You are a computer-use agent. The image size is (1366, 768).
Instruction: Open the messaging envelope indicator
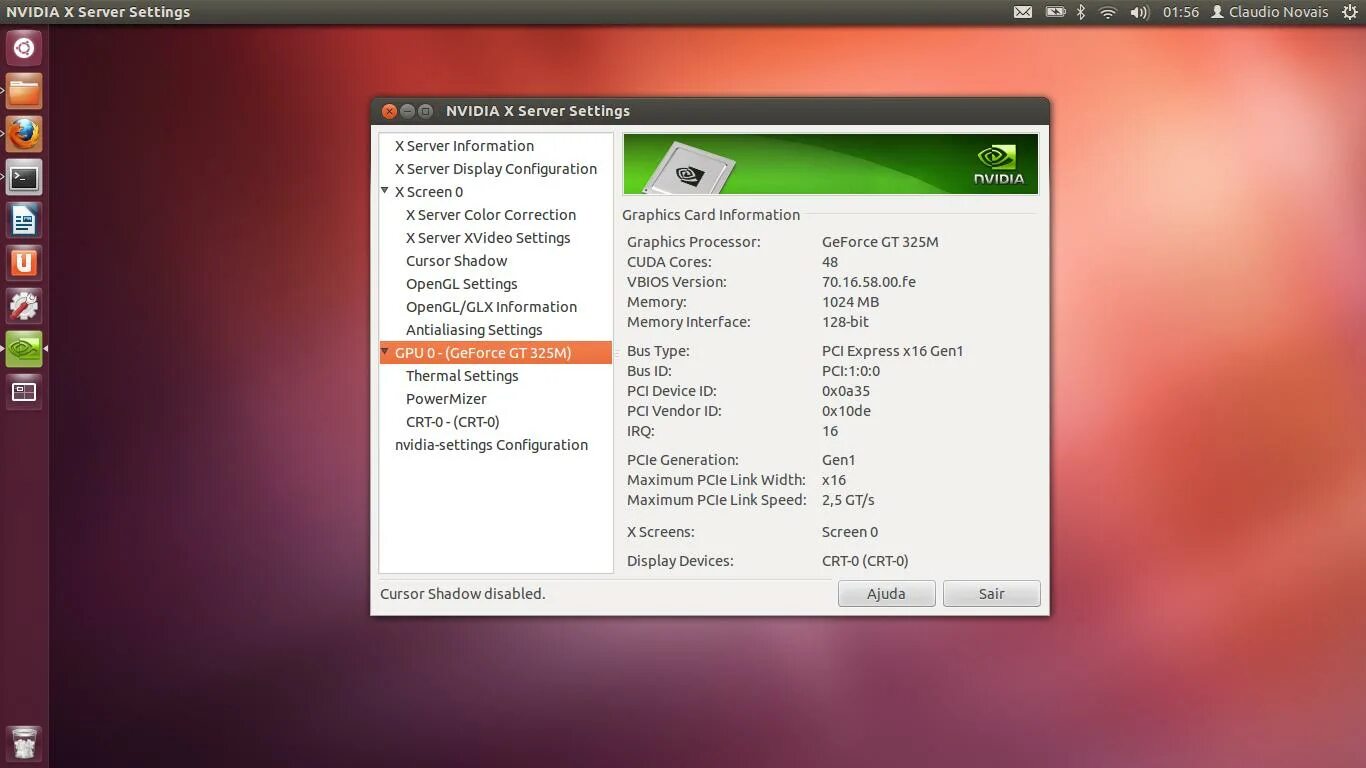[1023, 11]
